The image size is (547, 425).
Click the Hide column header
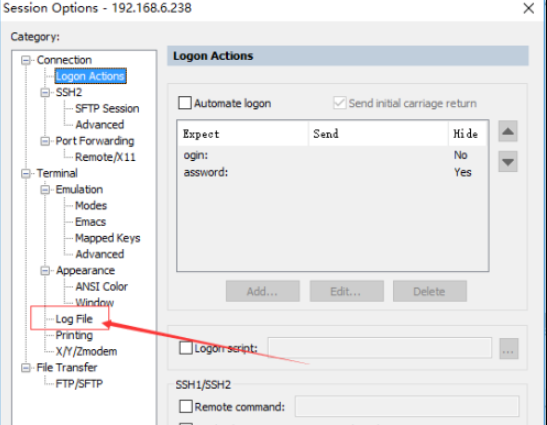pyautogui.click(x=467, y=134)
